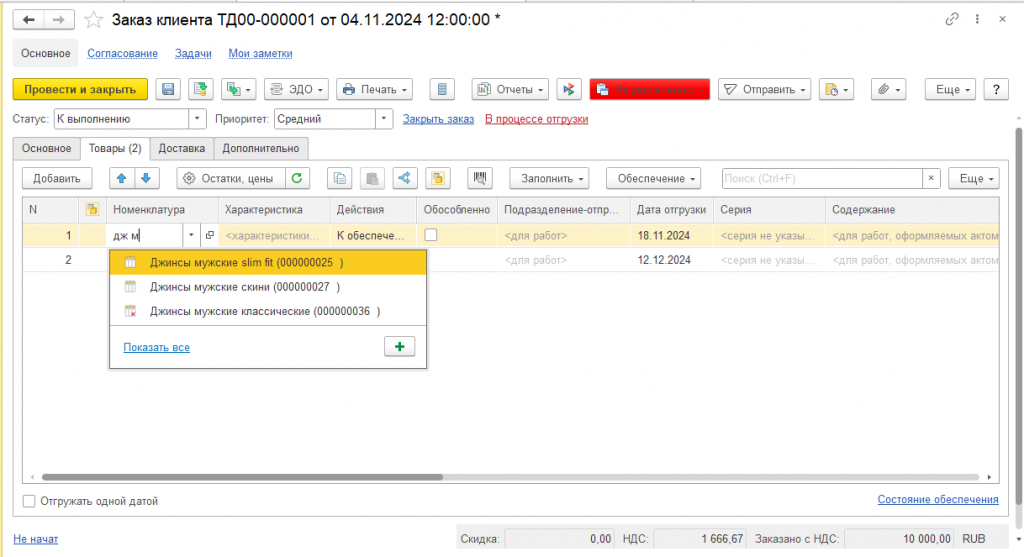This screenshot has height=557, width=1024.
Task: Open the create-based-on icon menu
Action: pos(238,89)
